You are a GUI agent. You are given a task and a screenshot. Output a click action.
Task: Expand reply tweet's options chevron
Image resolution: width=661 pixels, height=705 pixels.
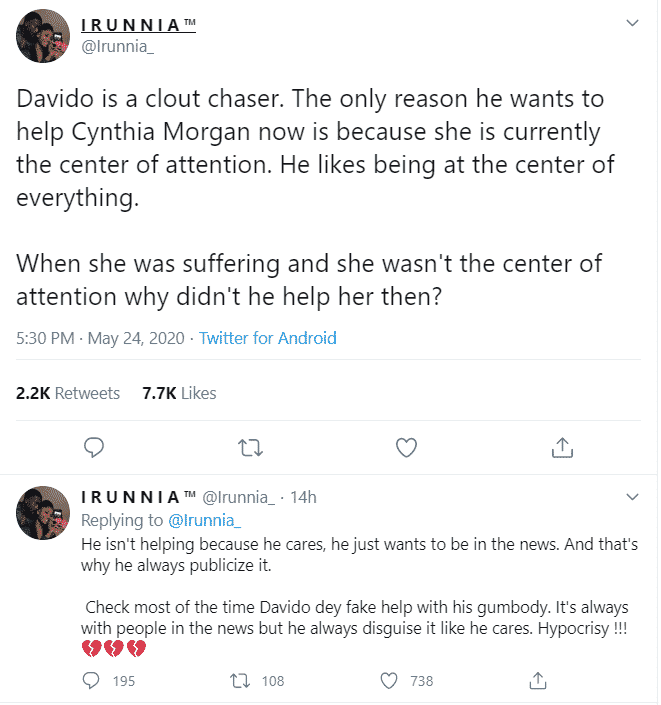pyautogui.click(x=632, y=496)
